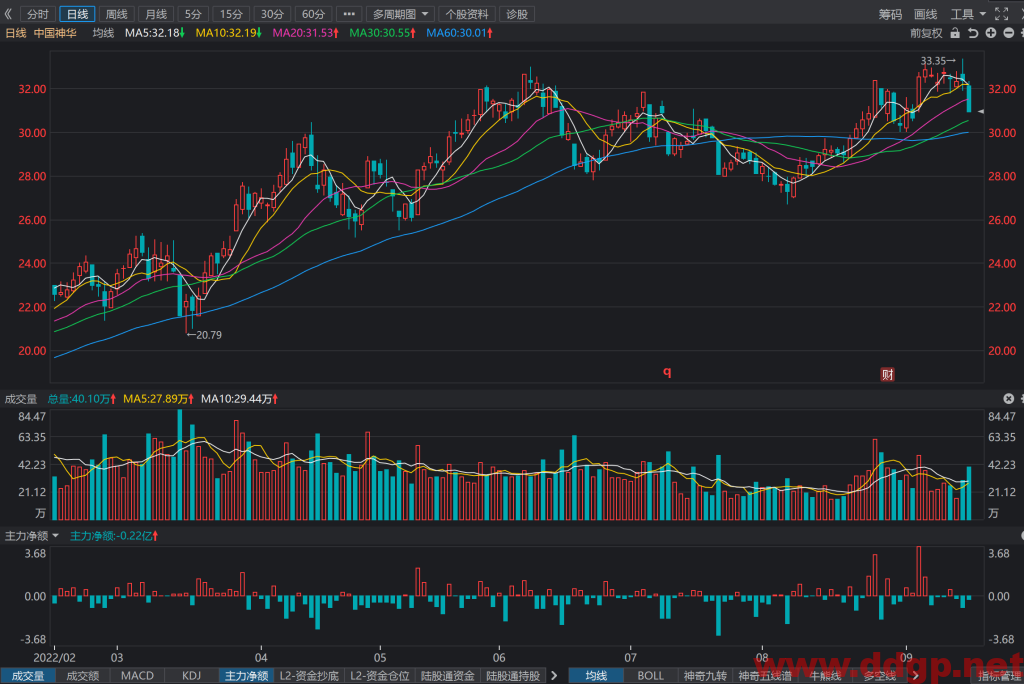Expand the 工具 tools dropdown
Screen dimensions: 1024x684
tap(967, 14)
